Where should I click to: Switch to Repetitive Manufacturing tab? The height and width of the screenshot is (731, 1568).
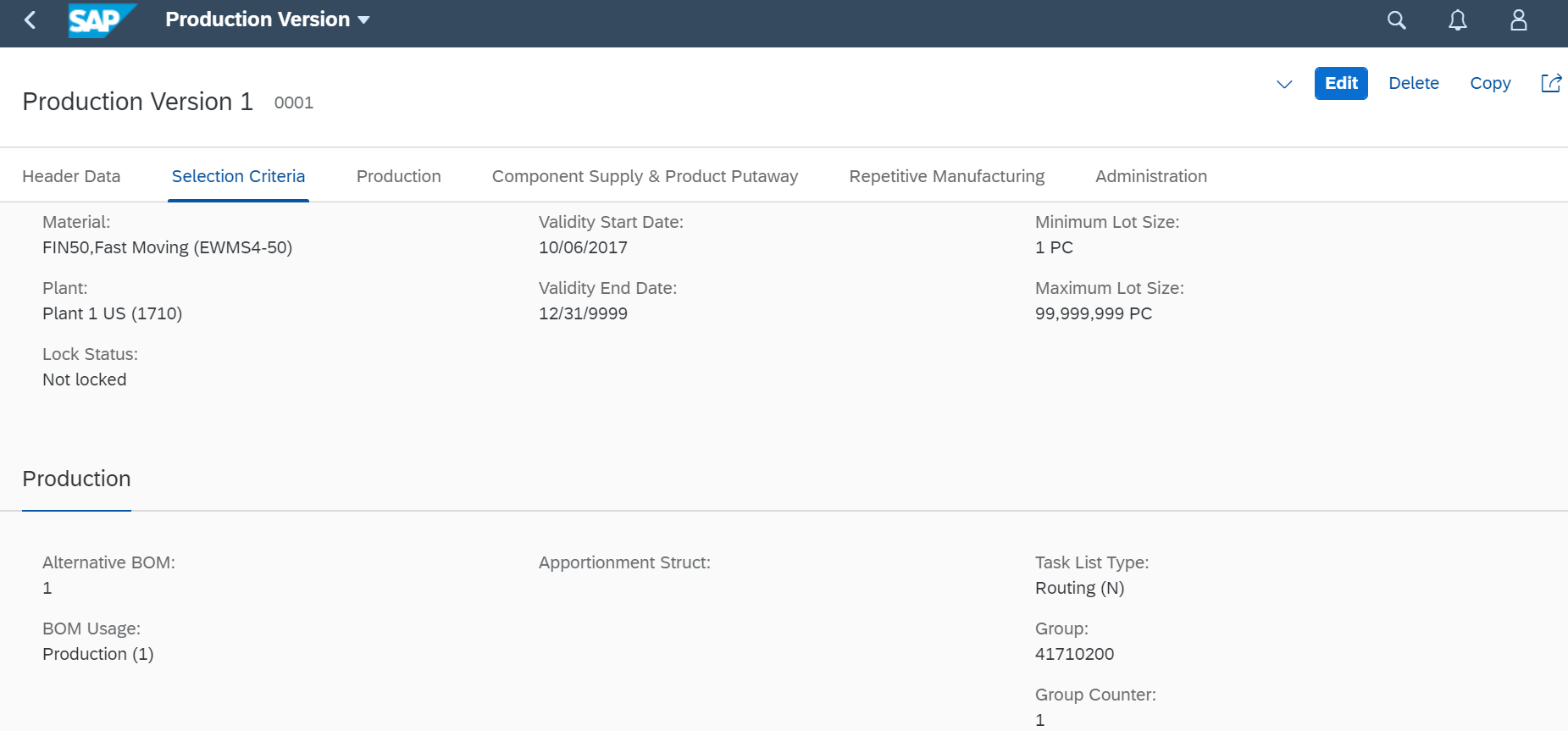[946, 176]
